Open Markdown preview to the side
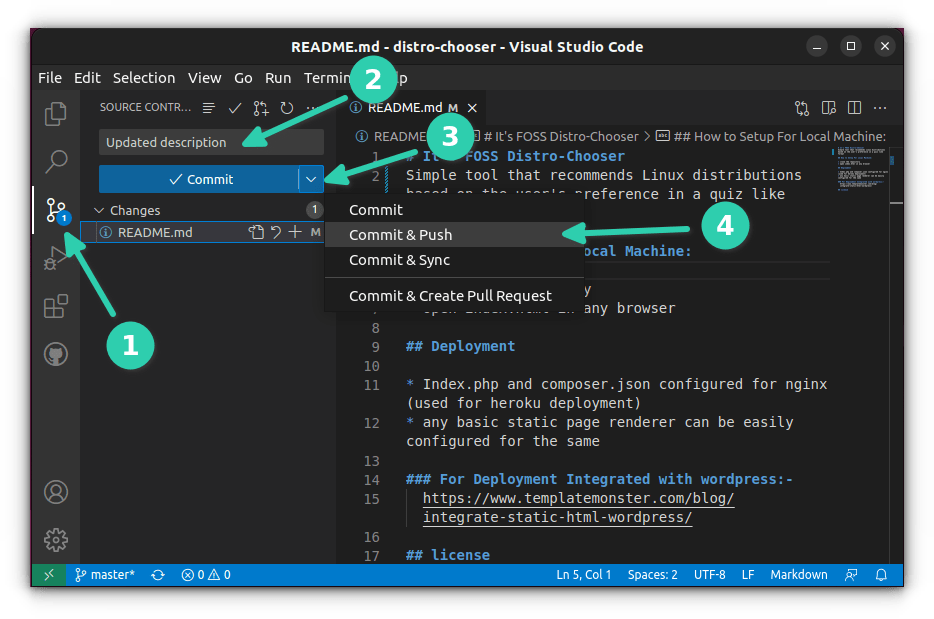 coord(827,107)
